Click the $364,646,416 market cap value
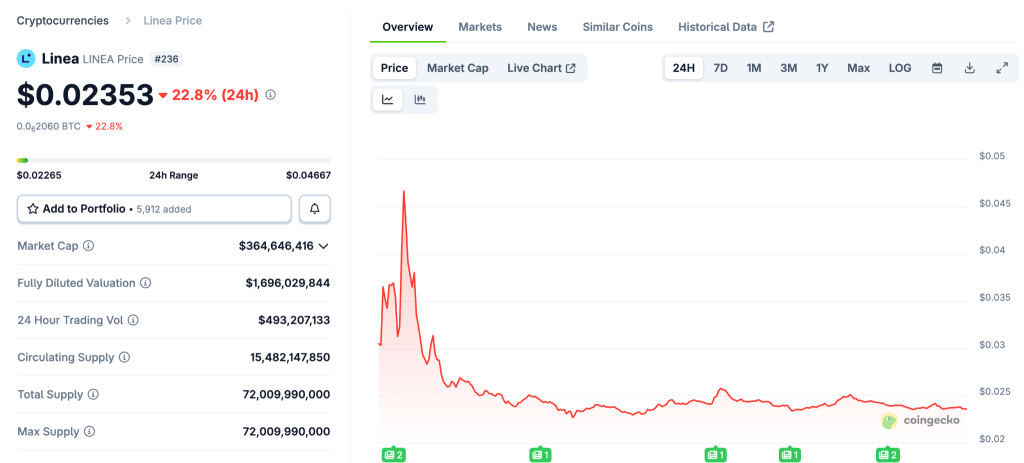Image resolution: width=1024 pixels, height=463 pixels. [276, 246]
